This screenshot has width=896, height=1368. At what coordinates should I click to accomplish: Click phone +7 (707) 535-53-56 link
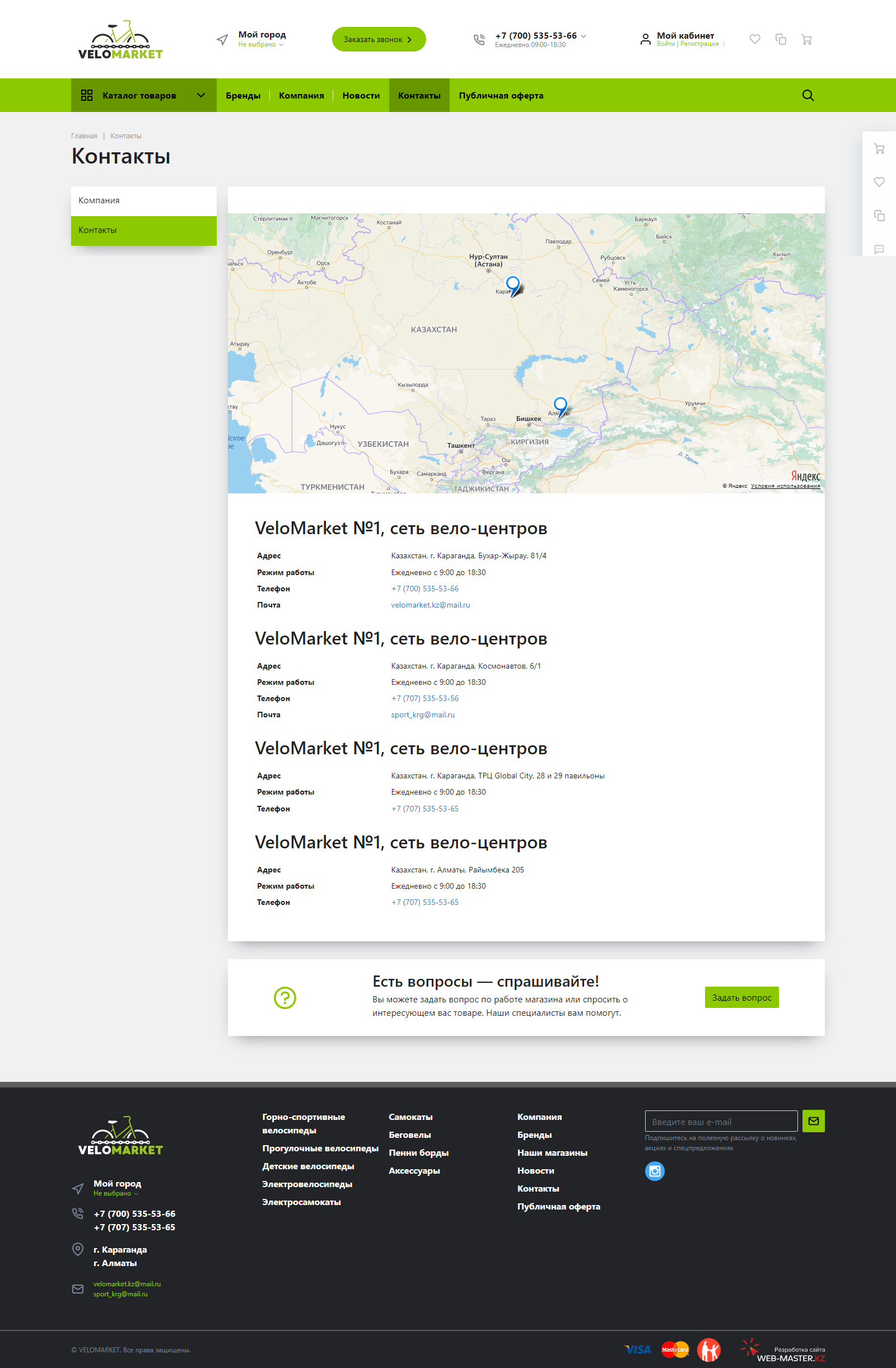[424, 698]
